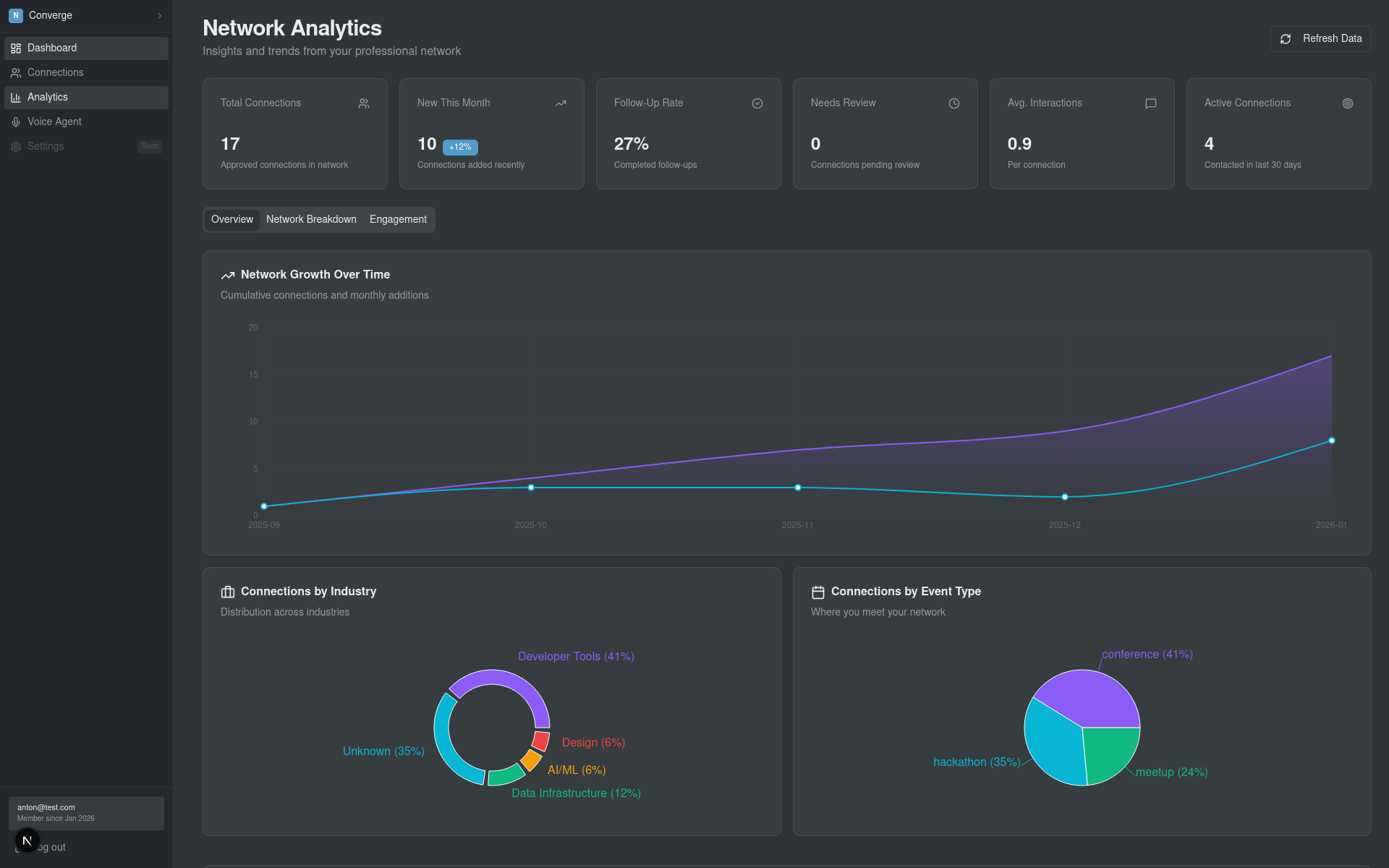The width and height of the screenshot is (1389, 868).
Task: Click the clock icon on Needs Review card
Action: pyautogui.click(x=954, y=103)
